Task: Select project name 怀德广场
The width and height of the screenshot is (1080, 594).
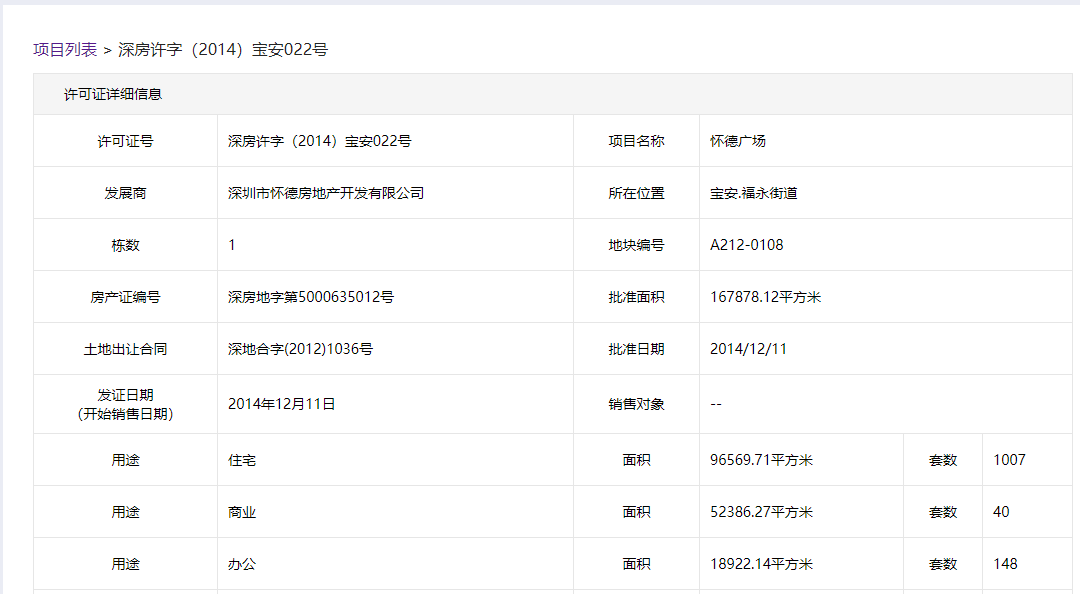Action: [738, 141]
